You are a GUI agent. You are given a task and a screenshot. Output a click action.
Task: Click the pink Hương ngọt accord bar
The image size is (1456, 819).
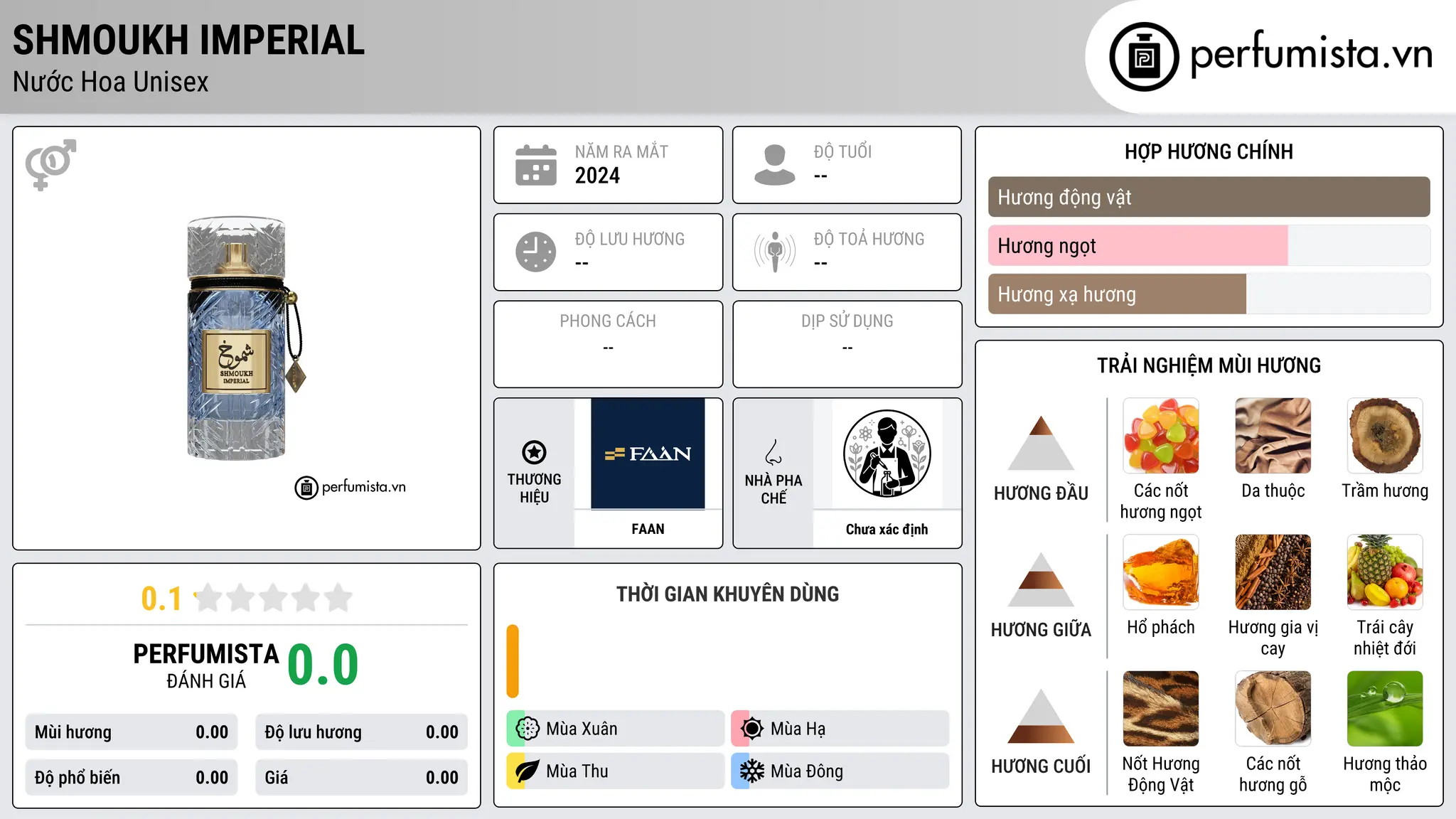(1137, 246)
